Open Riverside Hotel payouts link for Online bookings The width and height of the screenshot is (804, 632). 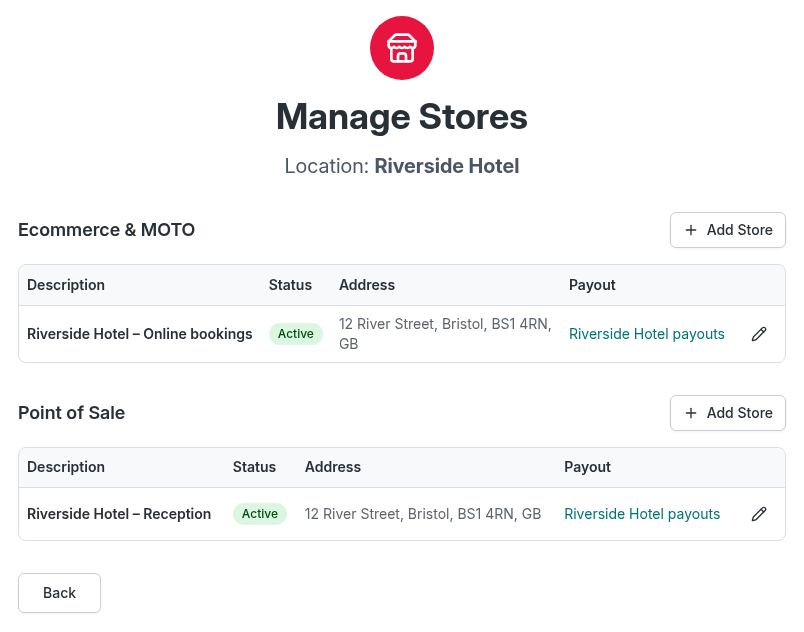click(x=646, y=334)
